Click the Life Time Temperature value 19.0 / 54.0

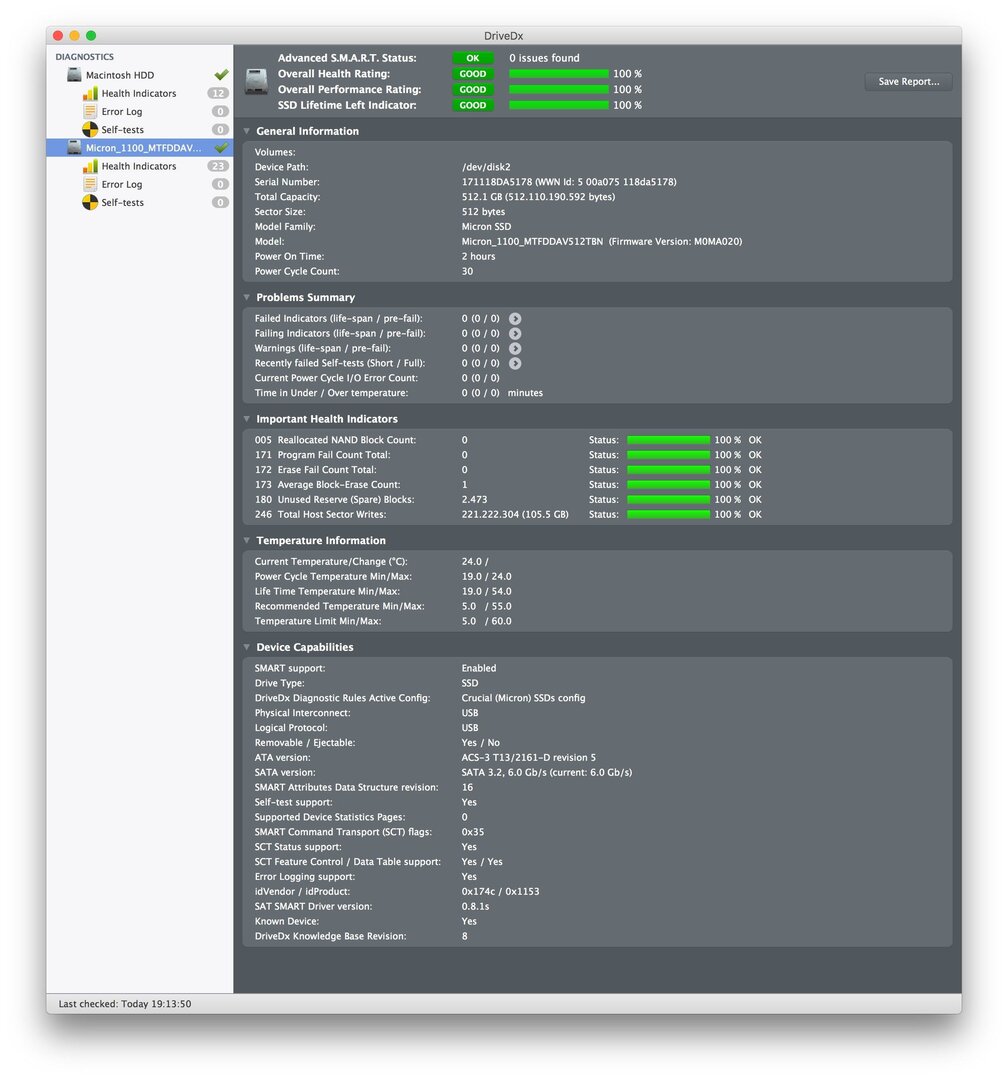[x=486, y=591]
